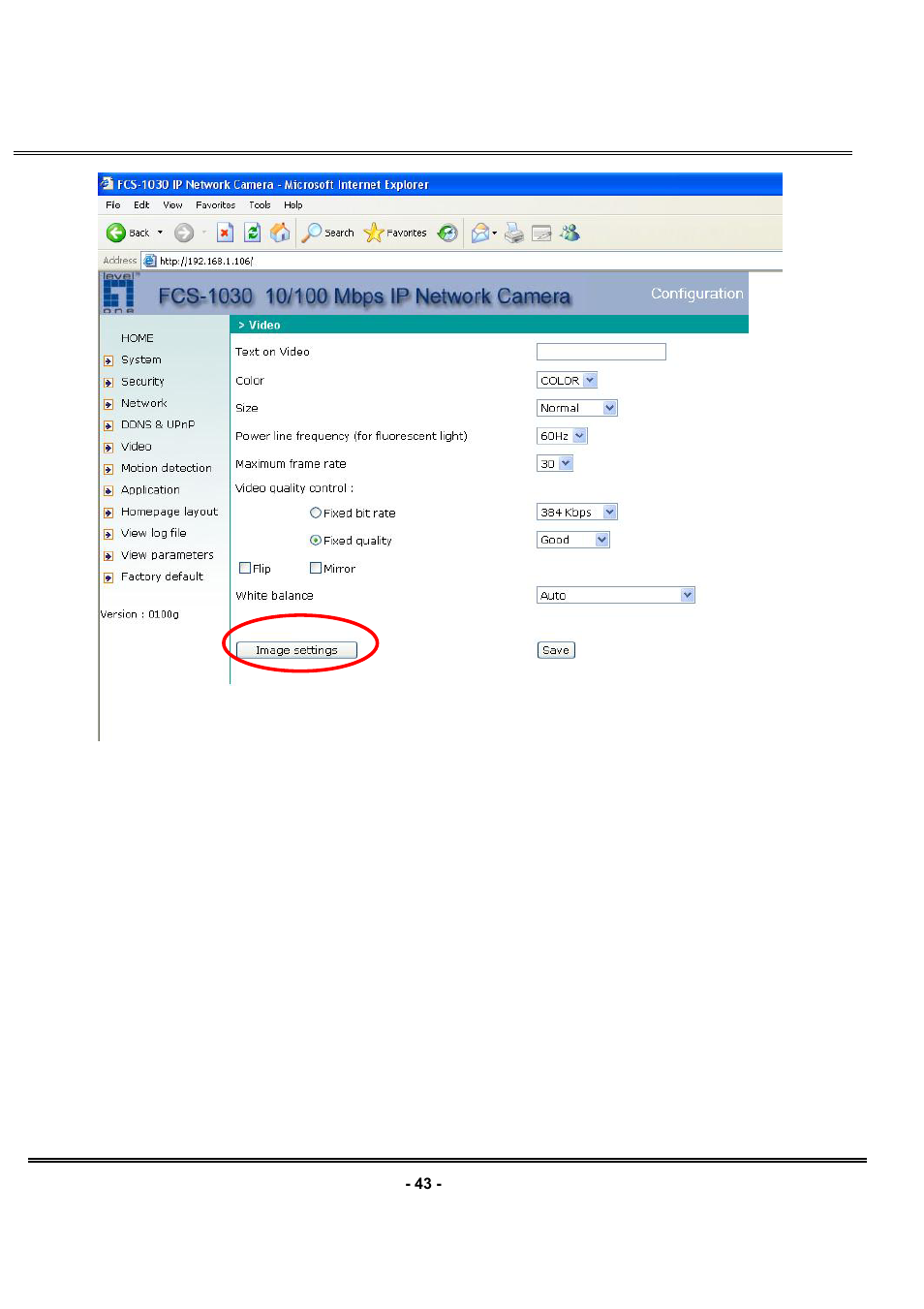Image resolution: width=924 pixels, height=1309 pixels.
Task: Open the File menu
Action: (113, 205)
